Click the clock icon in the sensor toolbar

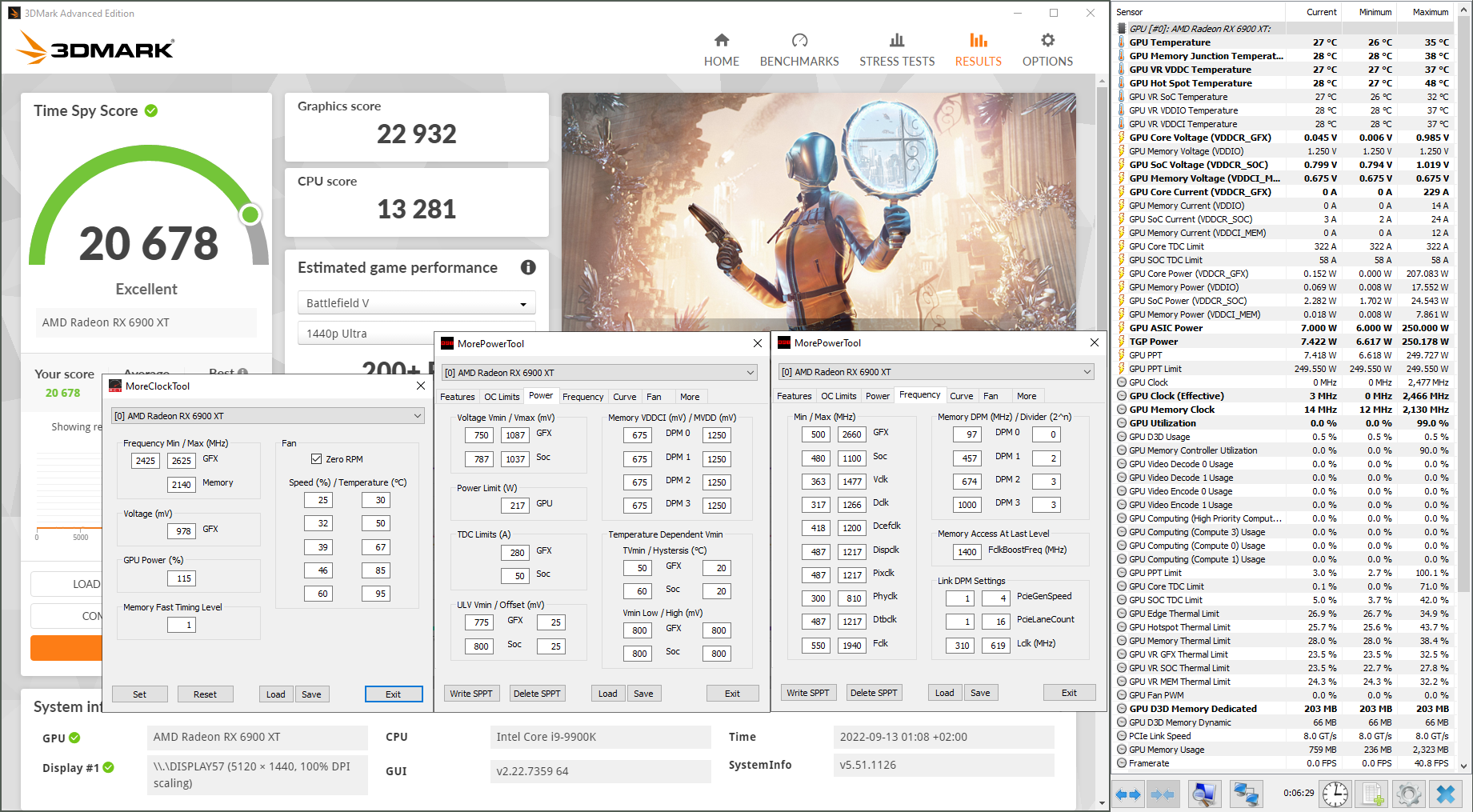point(1335,794)
